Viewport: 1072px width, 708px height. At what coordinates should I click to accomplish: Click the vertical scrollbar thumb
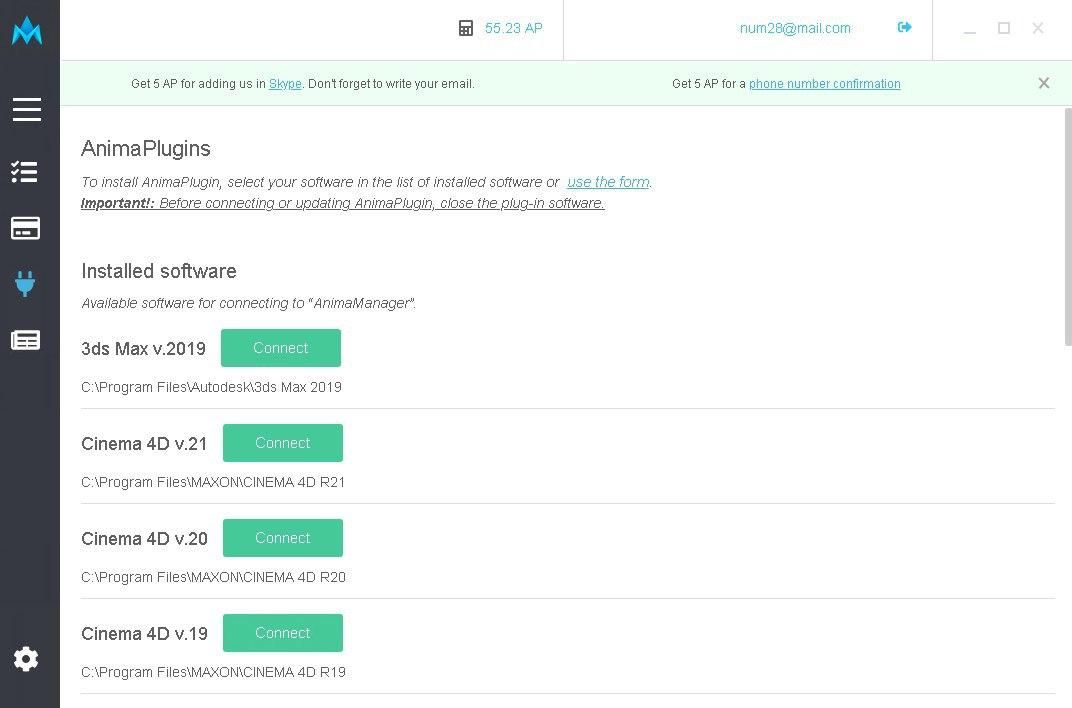[1067, 227]
